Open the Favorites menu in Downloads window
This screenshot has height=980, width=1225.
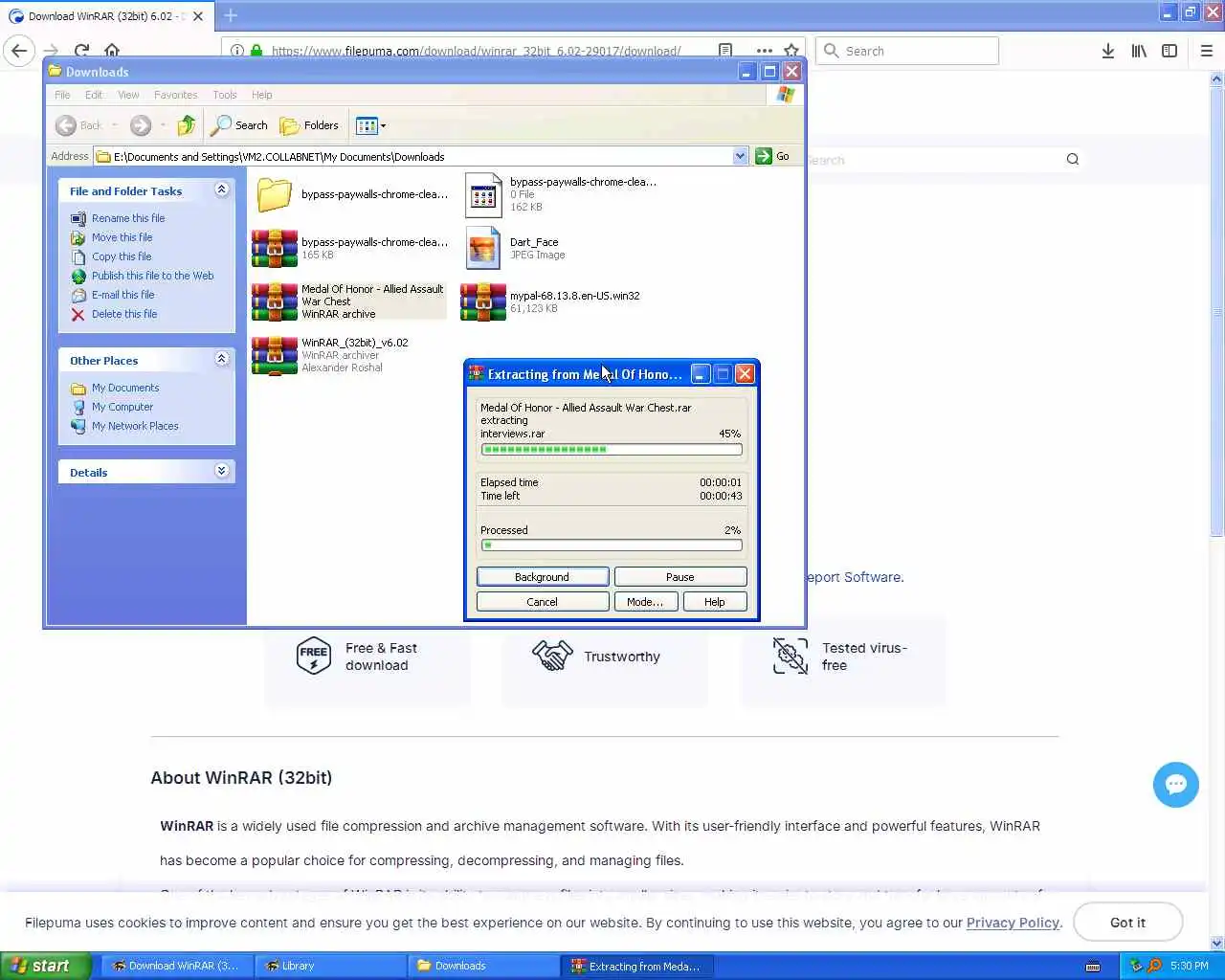pos(175,95)
